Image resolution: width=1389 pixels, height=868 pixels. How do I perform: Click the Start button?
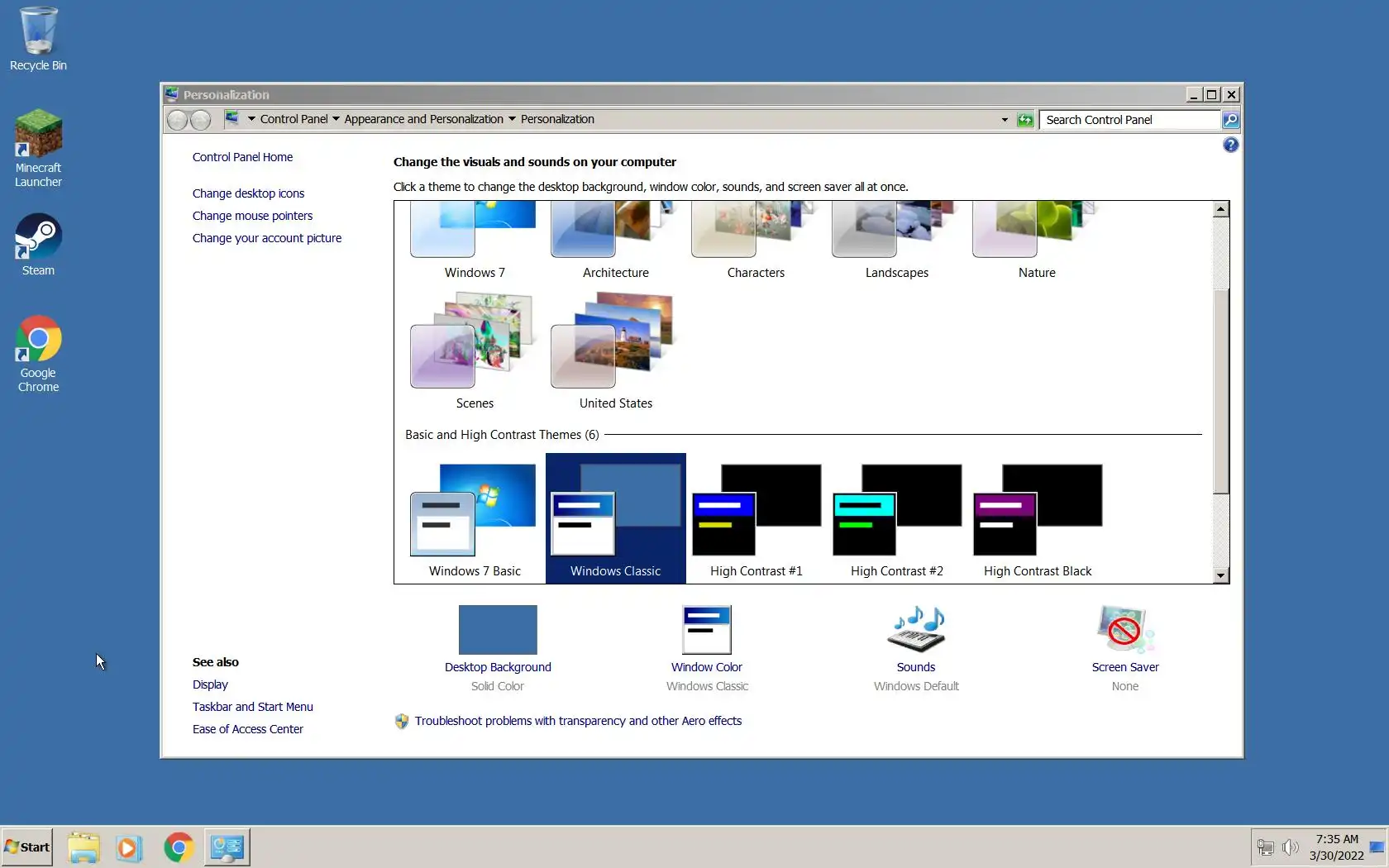(x=27, y=847)
